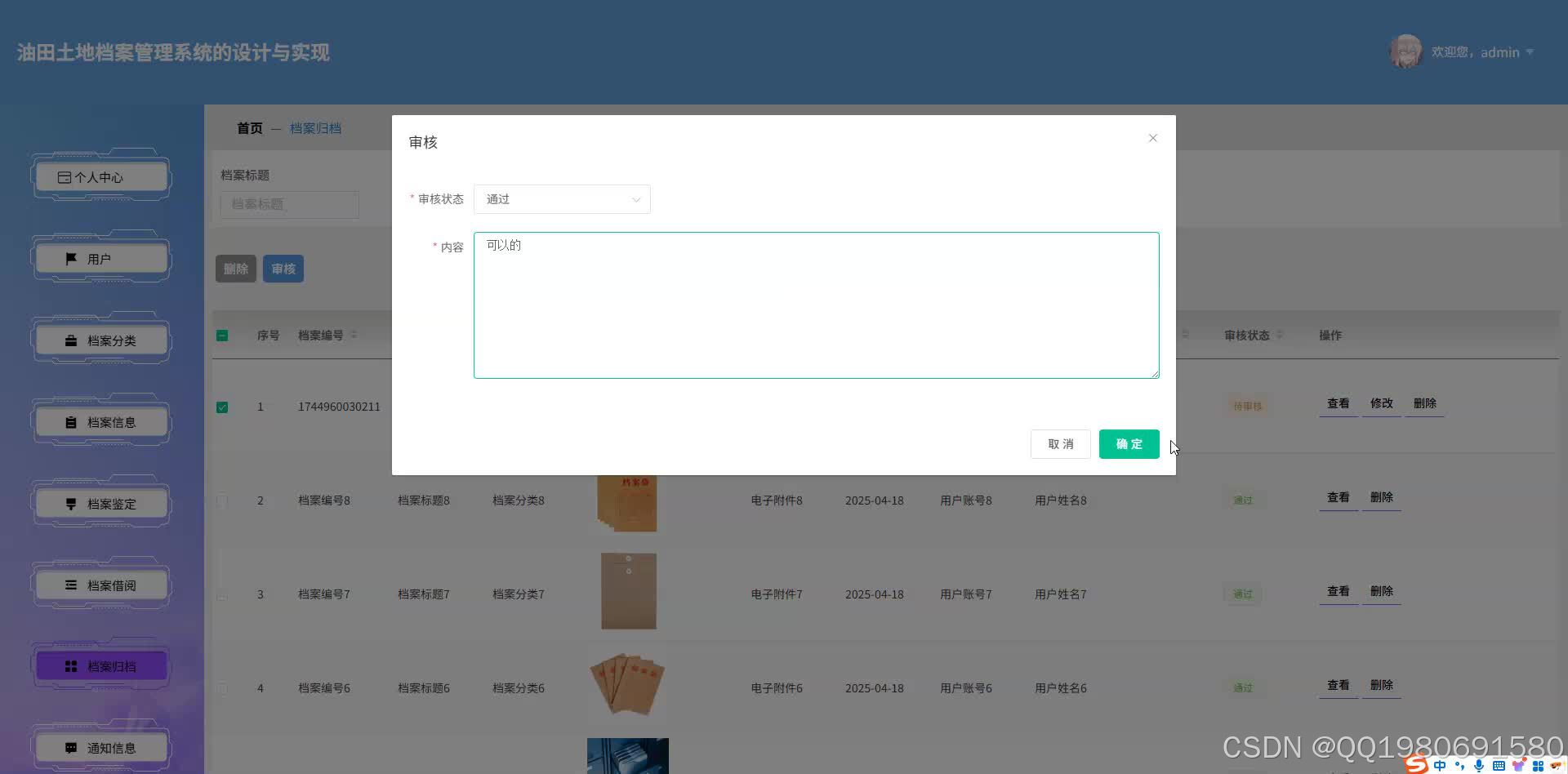This screenshot has height=774, width=1568.
Task: Expand the admin account dropdown arrow
Action: point(1531,52)
